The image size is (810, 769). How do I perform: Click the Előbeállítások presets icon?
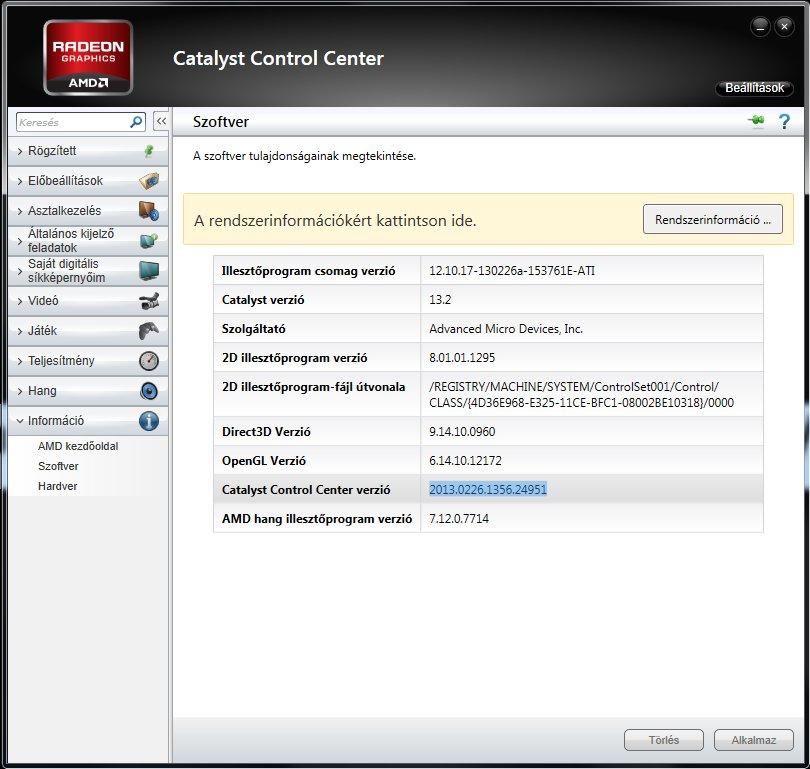click(x=149, y=181)
